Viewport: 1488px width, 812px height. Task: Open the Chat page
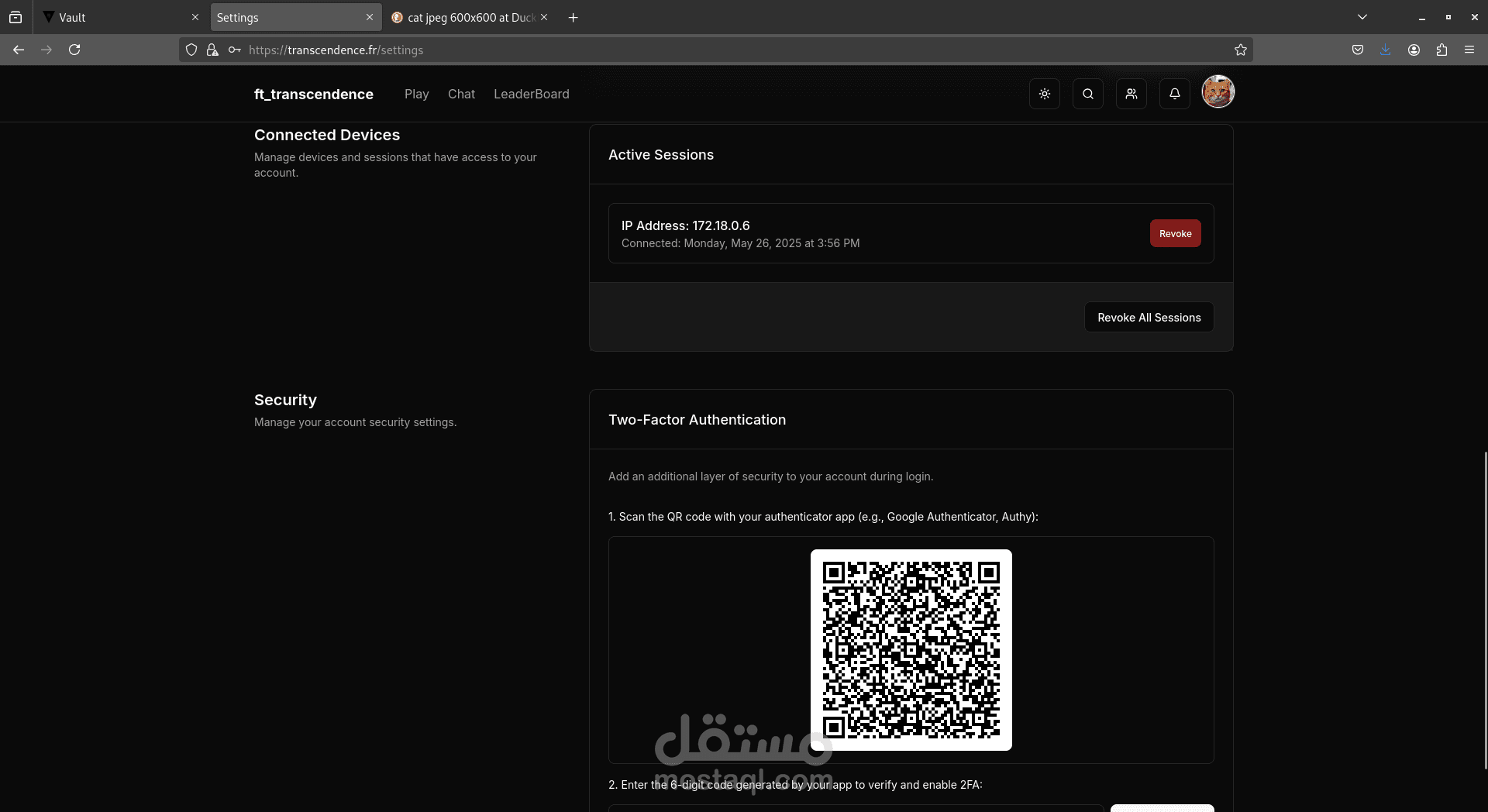pyautogui.click(x=461, y=94)
